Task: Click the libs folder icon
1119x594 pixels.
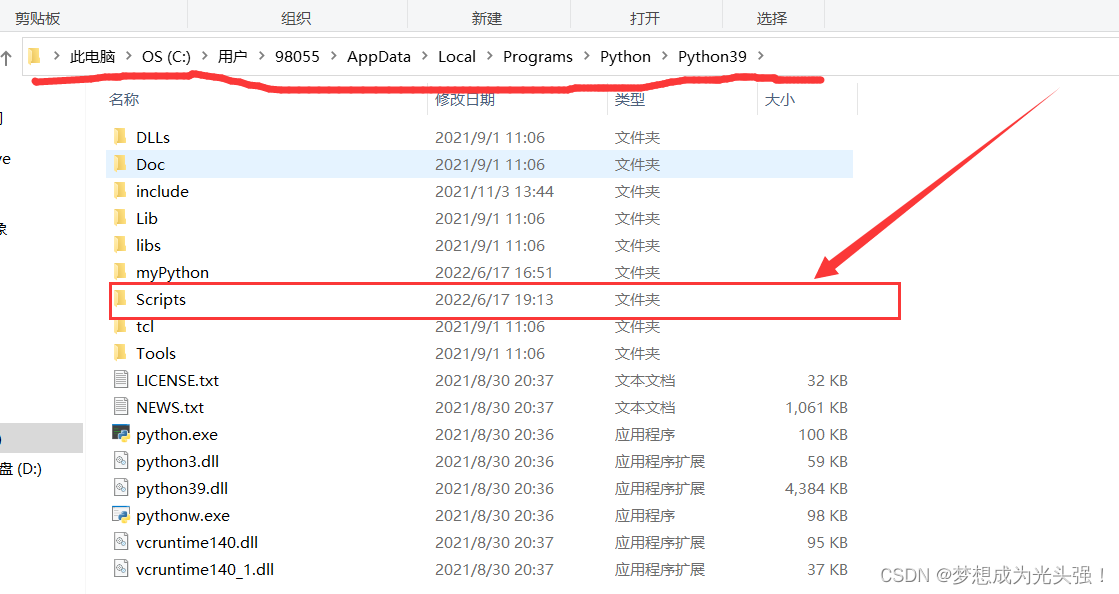Action: [x=120, y=245]
